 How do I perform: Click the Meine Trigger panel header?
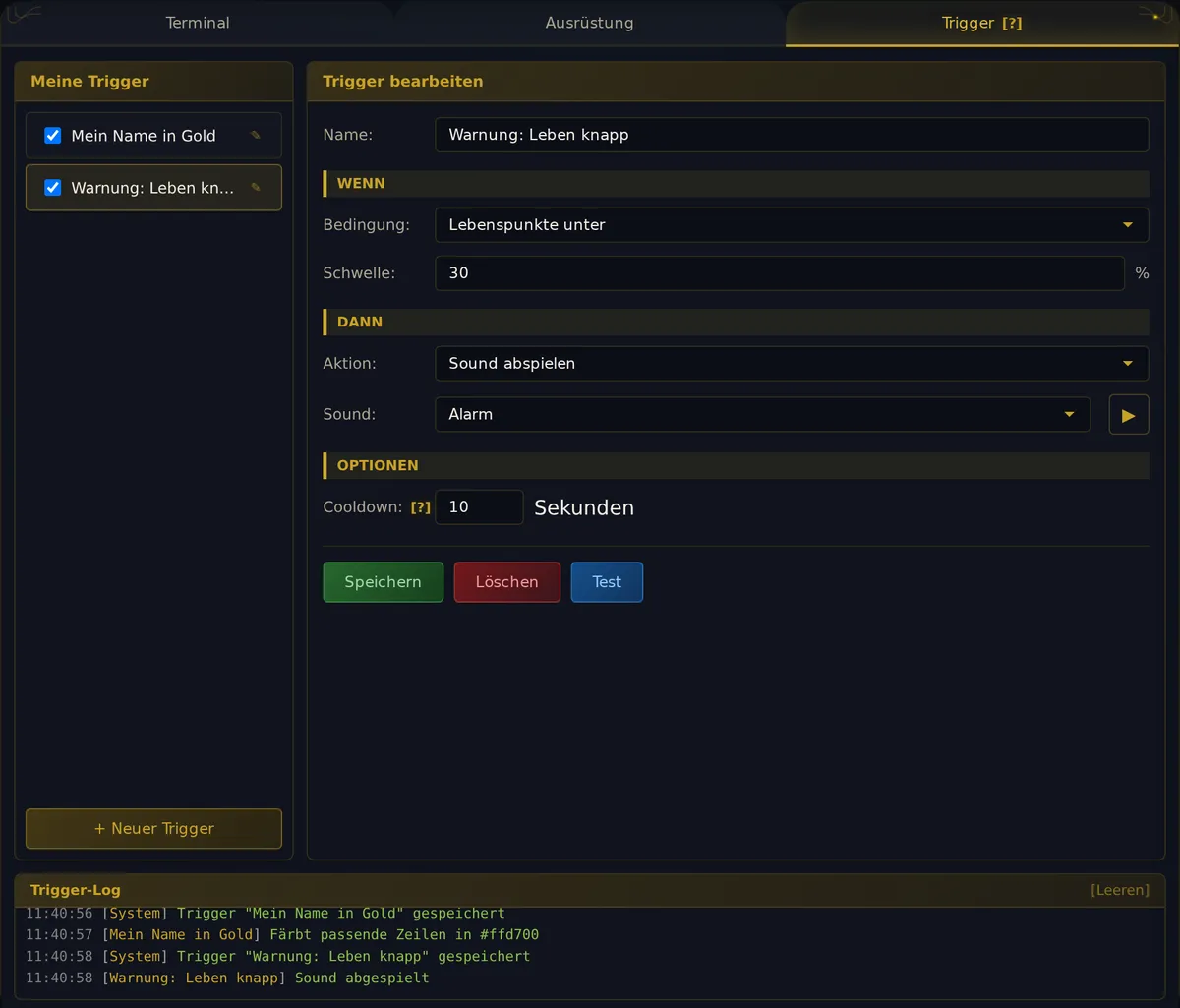point(153,82)
